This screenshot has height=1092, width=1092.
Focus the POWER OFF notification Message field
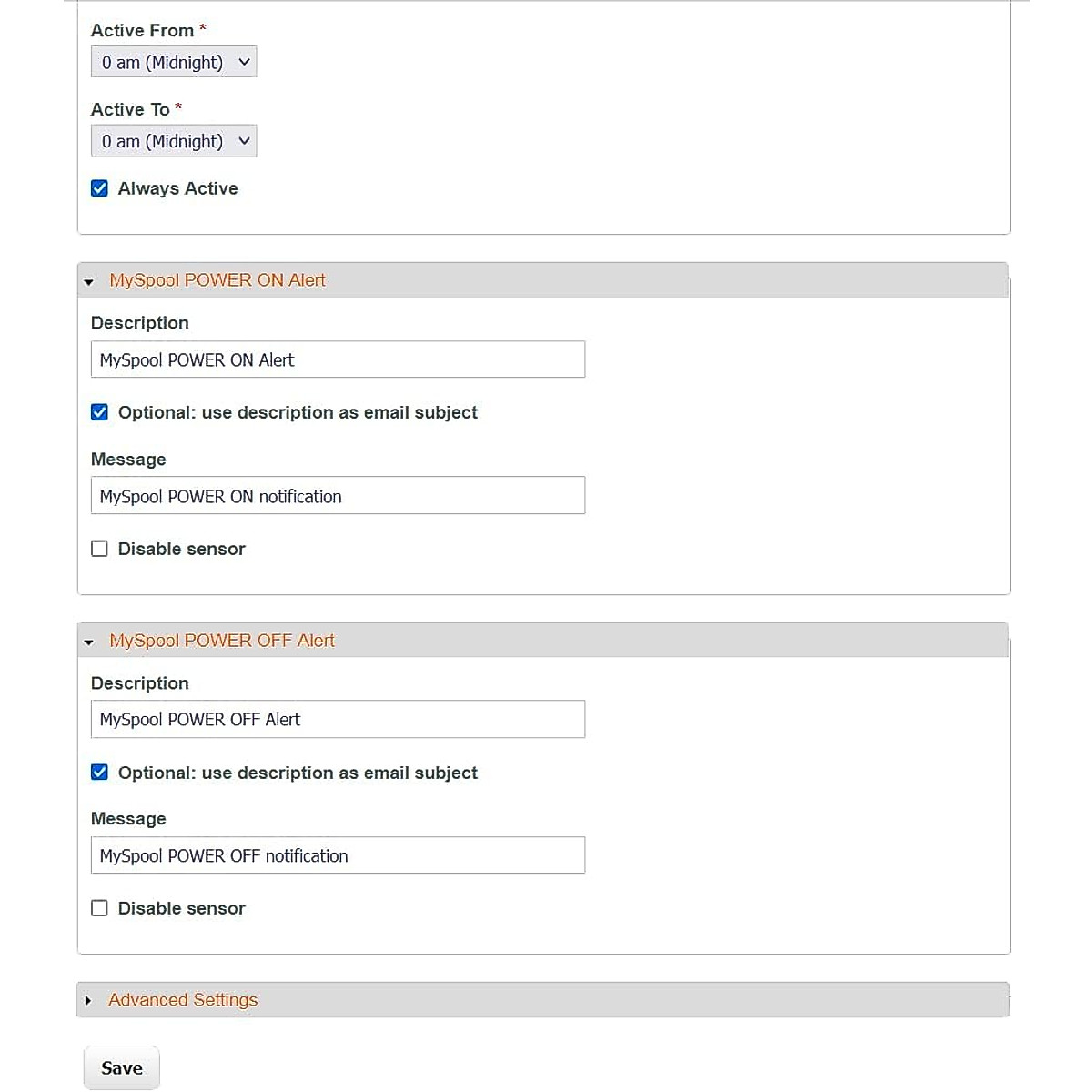pyautogui.click(x=338, y=855)
